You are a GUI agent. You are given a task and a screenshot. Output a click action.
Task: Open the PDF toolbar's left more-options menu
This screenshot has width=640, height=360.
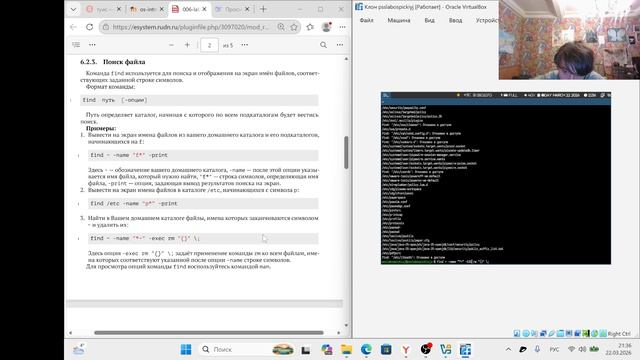pos(92,45)
